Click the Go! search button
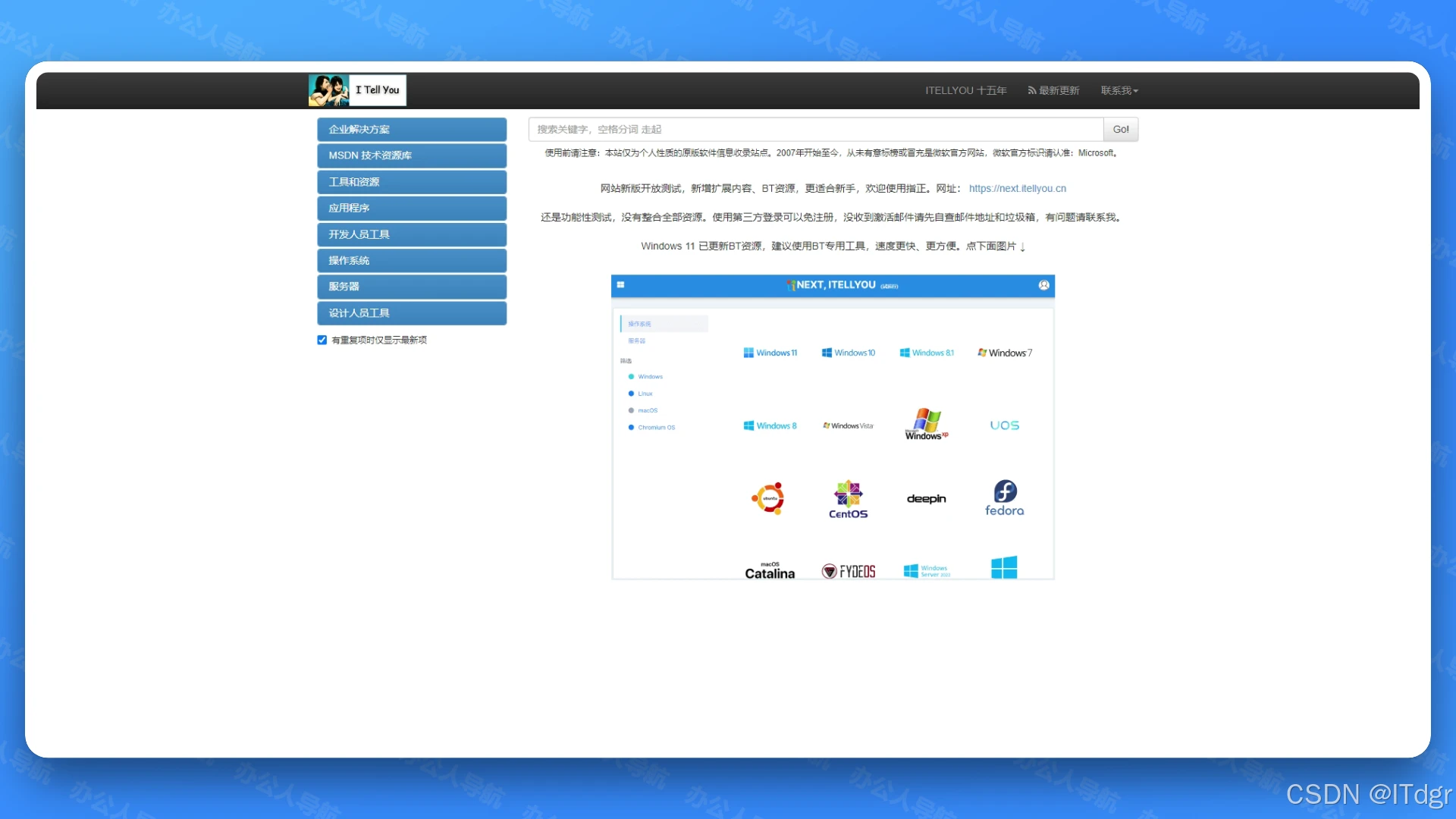The width and height of the screenshot is (1456, 819). click(1121, 130)
